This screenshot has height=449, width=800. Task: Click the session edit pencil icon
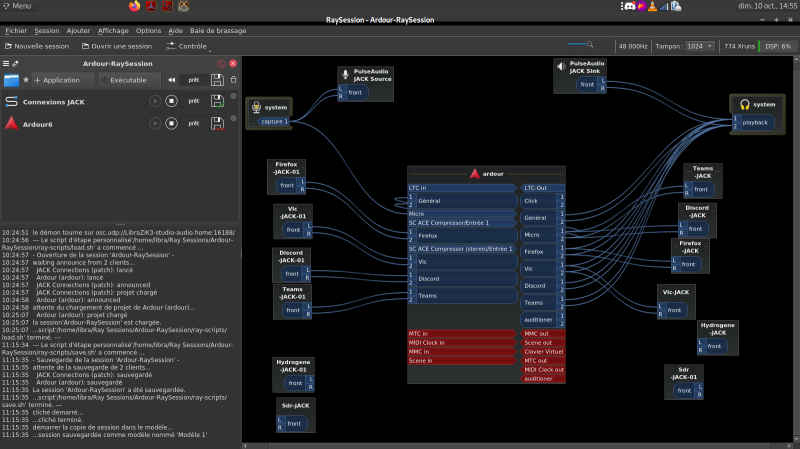(x=16, y=63)
